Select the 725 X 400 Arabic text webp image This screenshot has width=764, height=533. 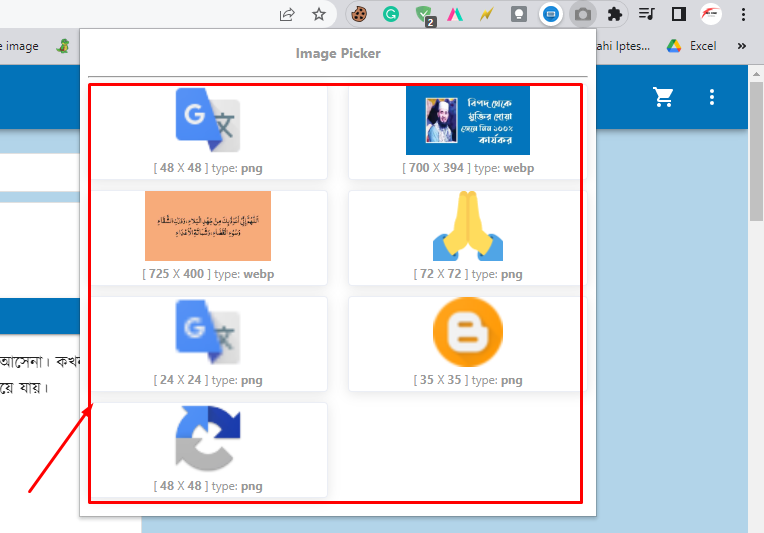pos(208,226)
